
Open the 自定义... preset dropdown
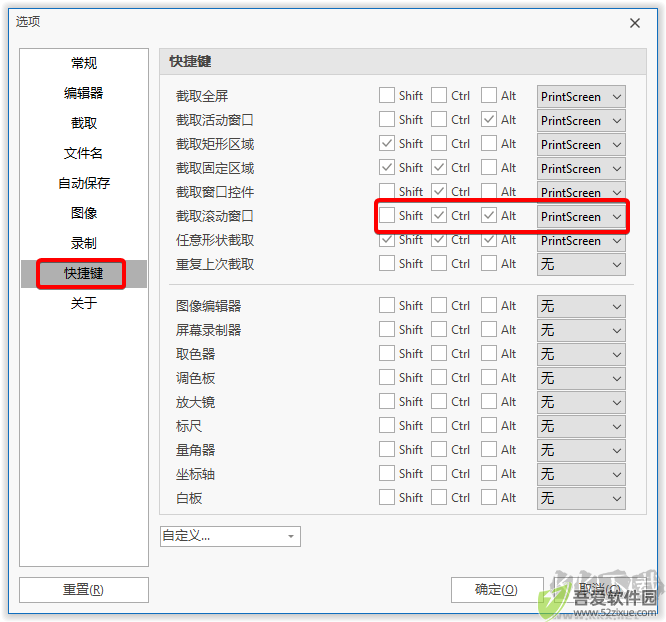pos(230,536)
